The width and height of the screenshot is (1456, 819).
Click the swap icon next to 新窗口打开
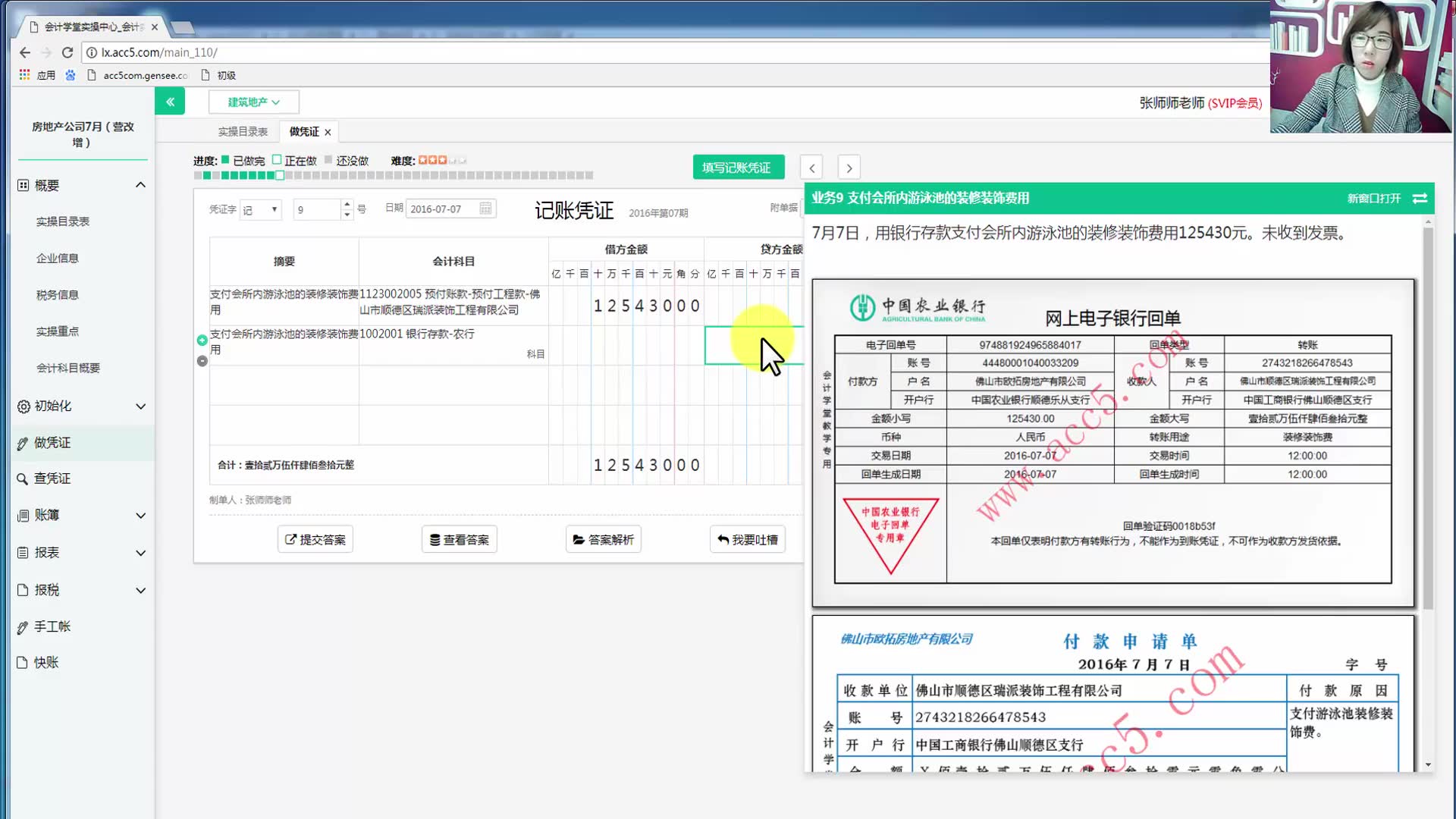pos(1420,198)
